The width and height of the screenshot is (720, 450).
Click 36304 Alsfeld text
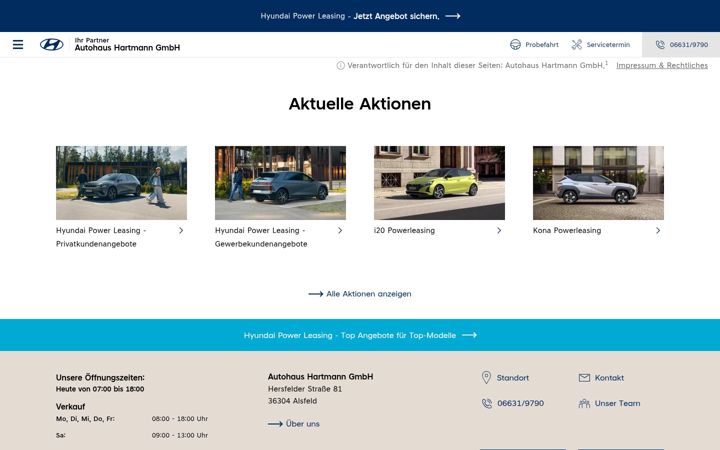click(292, 401)
